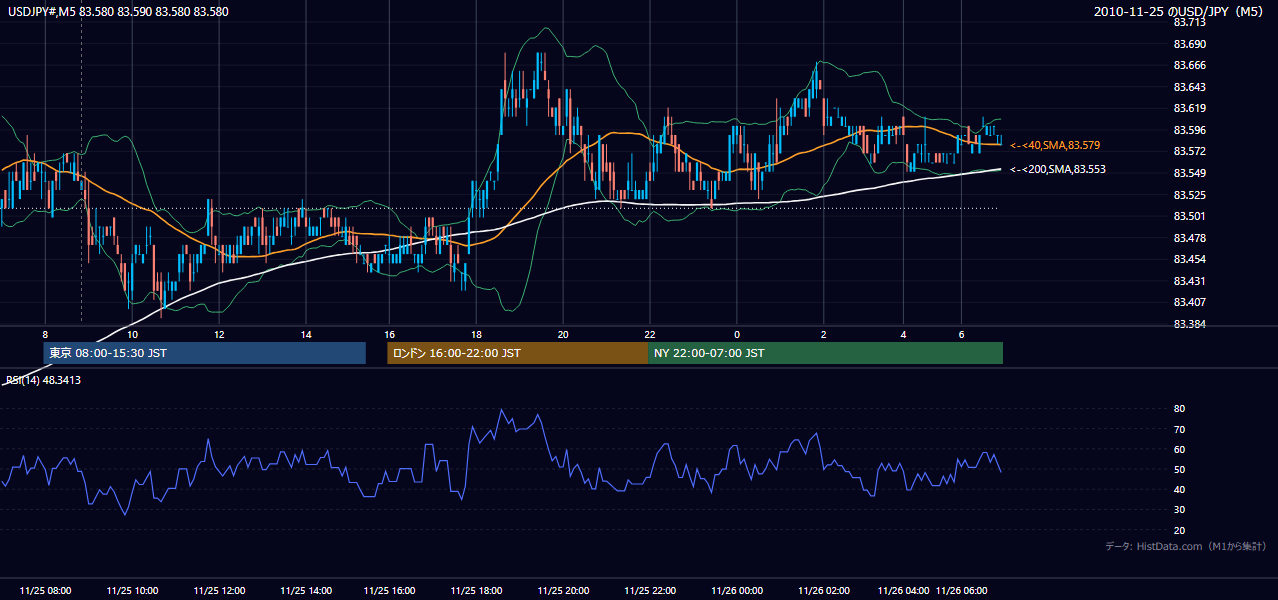Click the 83.525 price axis label
1278x600 pixels.
coord(1189,195)
